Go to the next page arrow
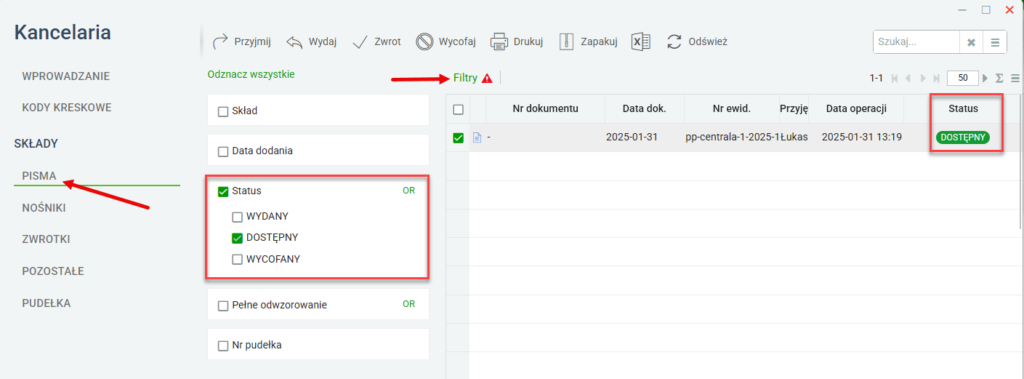This screenshot has height=379, width=1024. coord(923,78)
